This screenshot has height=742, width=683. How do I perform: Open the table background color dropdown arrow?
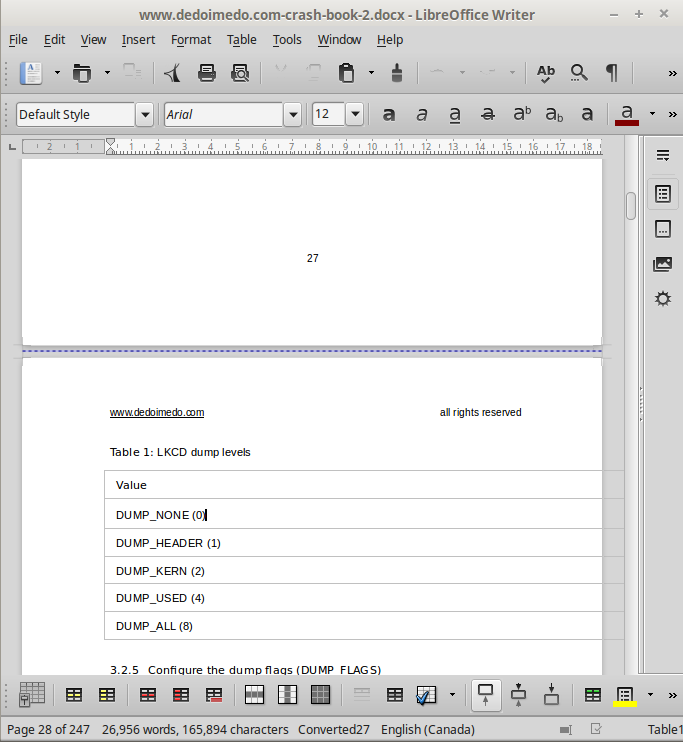click(650, 695)
